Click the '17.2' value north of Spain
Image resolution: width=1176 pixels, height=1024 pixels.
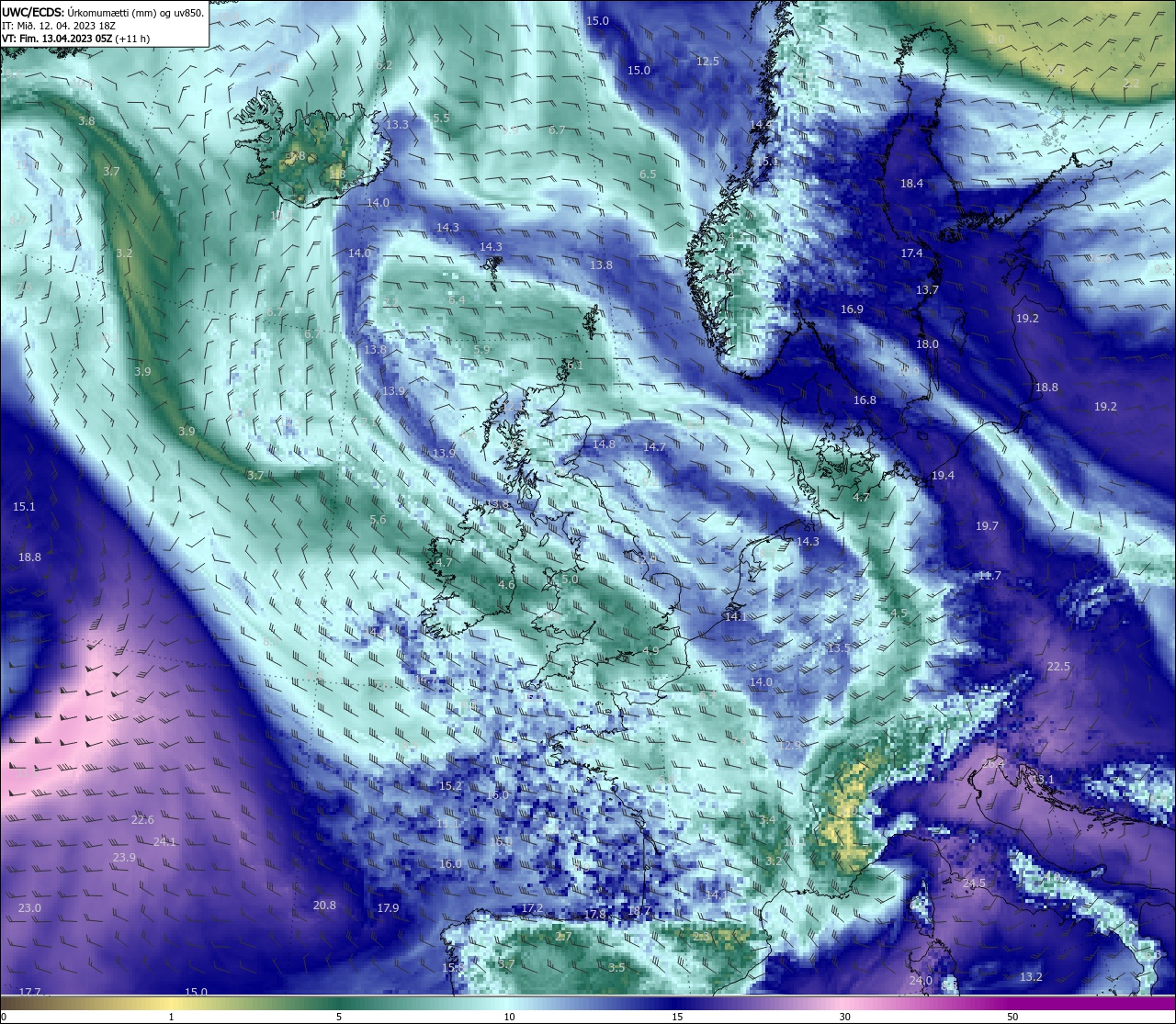click(532, 908)
